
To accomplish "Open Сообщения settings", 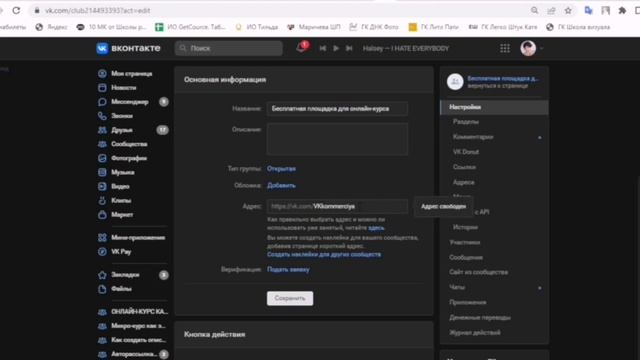I will [x=466, y=257].
